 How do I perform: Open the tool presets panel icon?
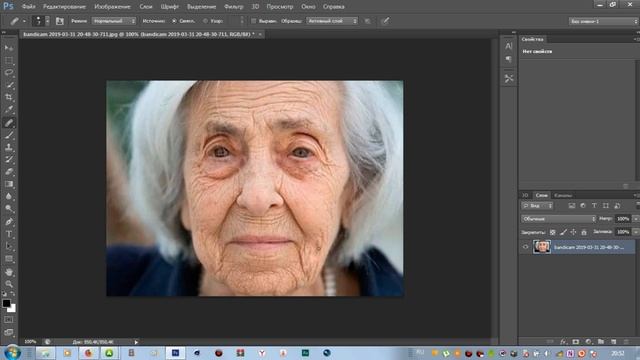pyautogui.click(x=509, y=78)
